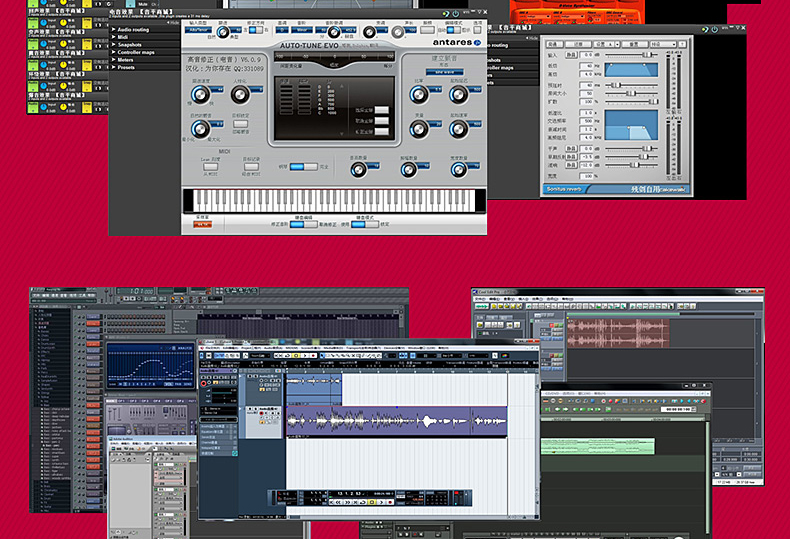The height and width of the screenshot is (539, 790).
Task: Toggle power icon in Auto-Tune plugin window
Action: (455, 14)
